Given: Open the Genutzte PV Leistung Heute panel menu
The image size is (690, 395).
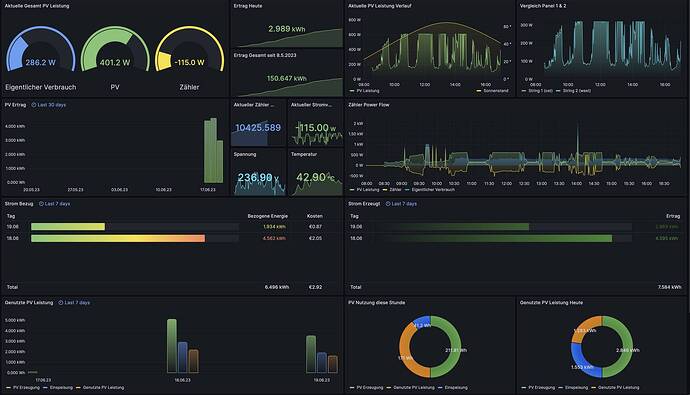Looking at the screenshot, I should pyautogui.click(x=551, y=303).
